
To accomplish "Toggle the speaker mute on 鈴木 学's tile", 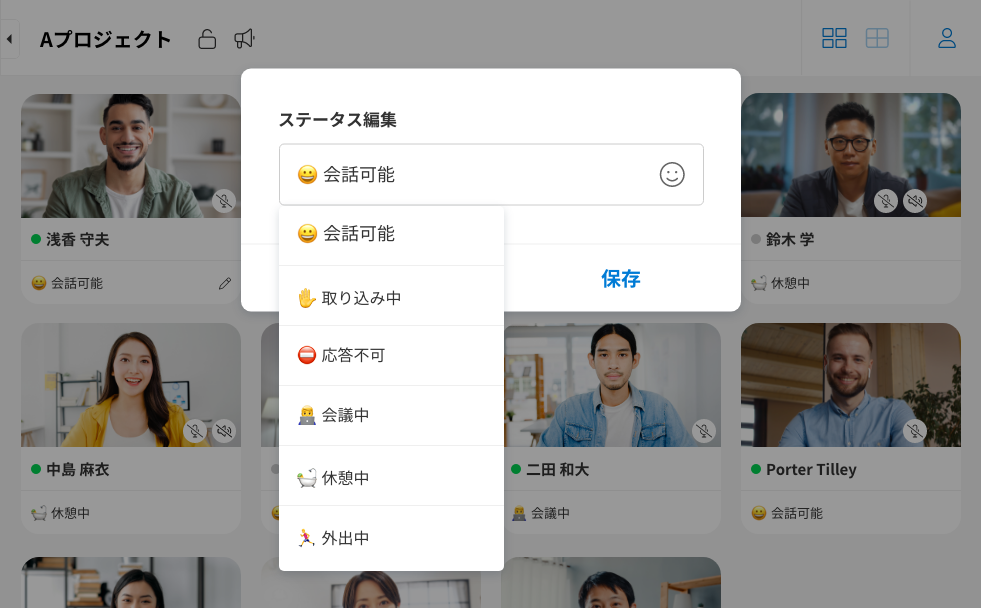I will click(x=915, y=200).
